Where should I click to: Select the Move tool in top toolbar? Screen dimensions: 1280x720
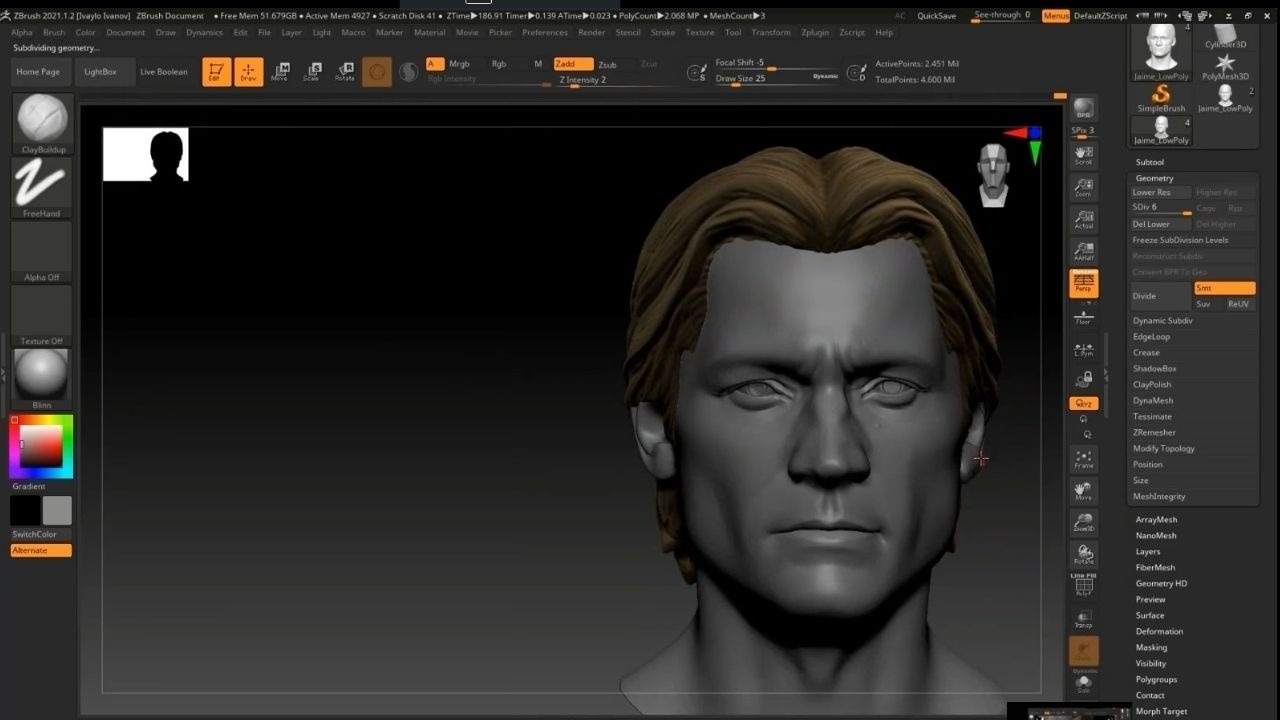280,71
